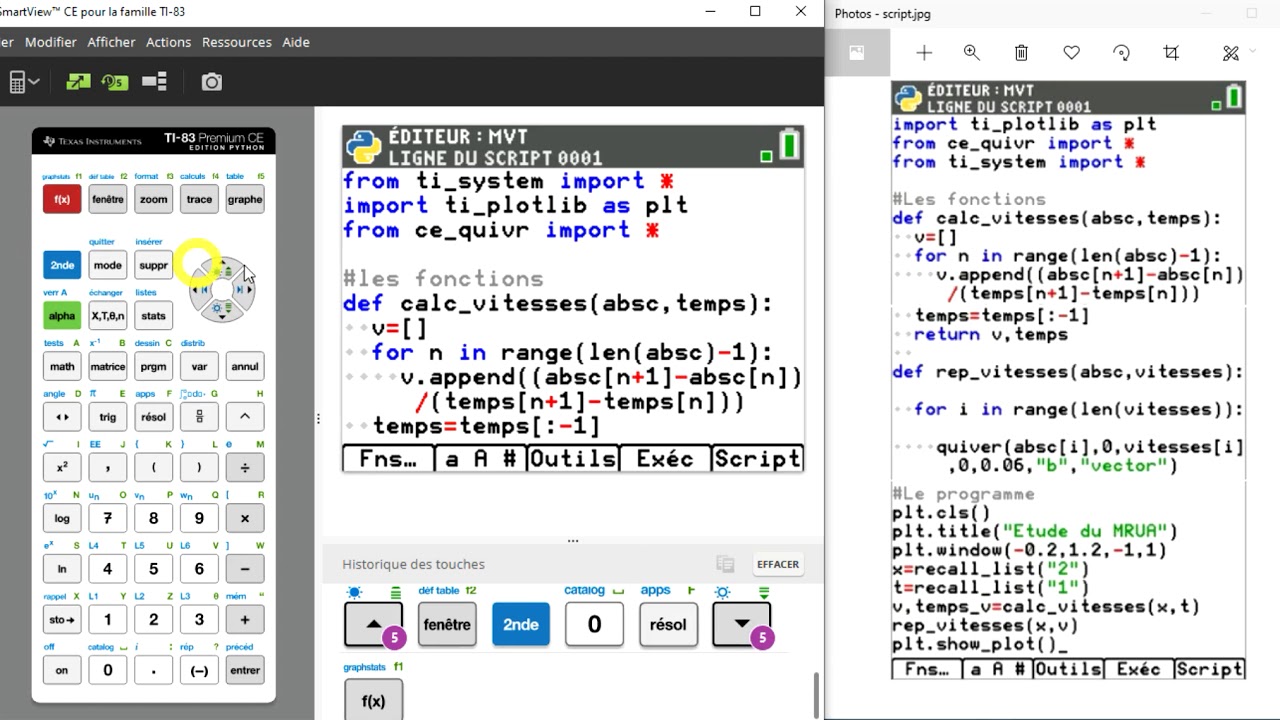Viewport: 1280px width, 720px height.
Task: Click the panel layout icon in SmartView toolbar
Action: pos(154,82)
